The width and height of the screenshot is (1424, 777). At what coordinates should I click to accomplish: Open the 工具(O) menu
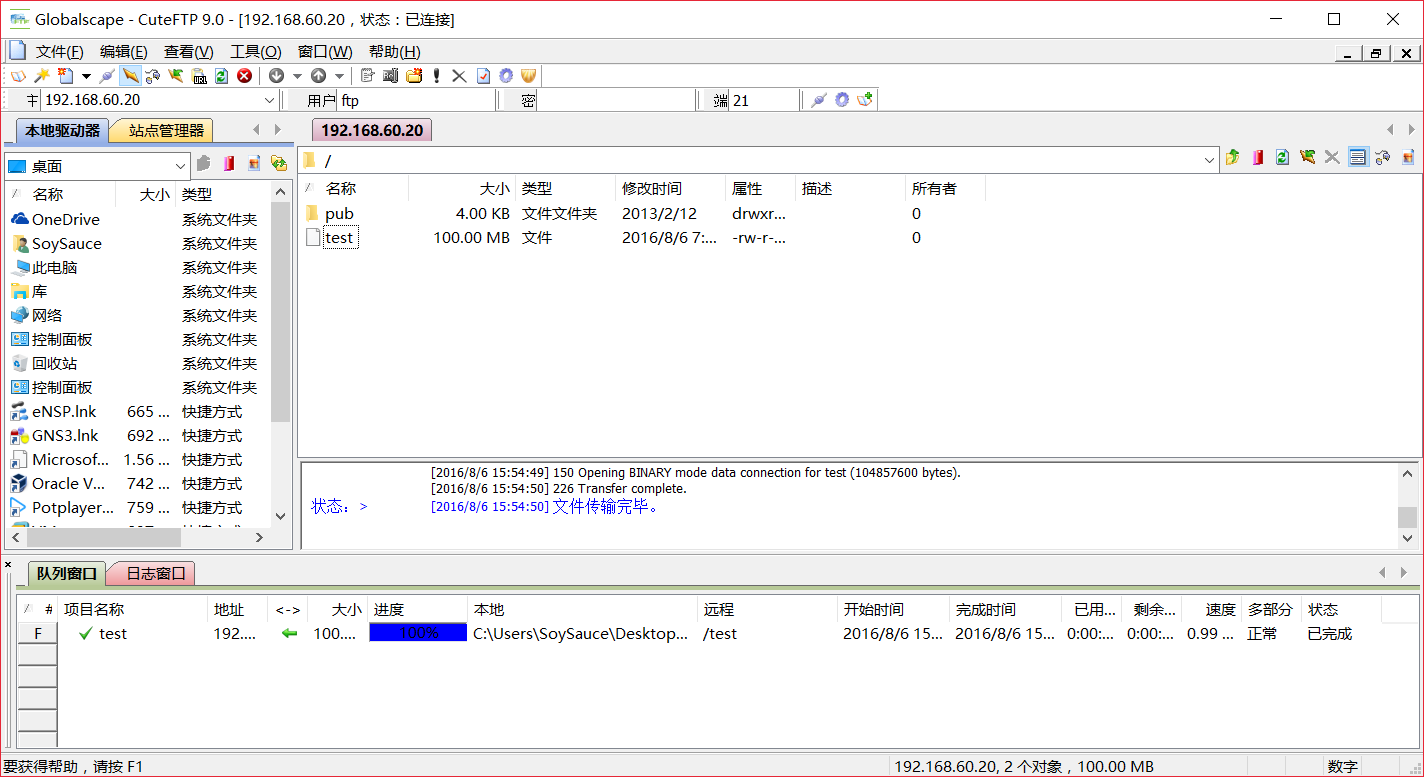[256, 52]
